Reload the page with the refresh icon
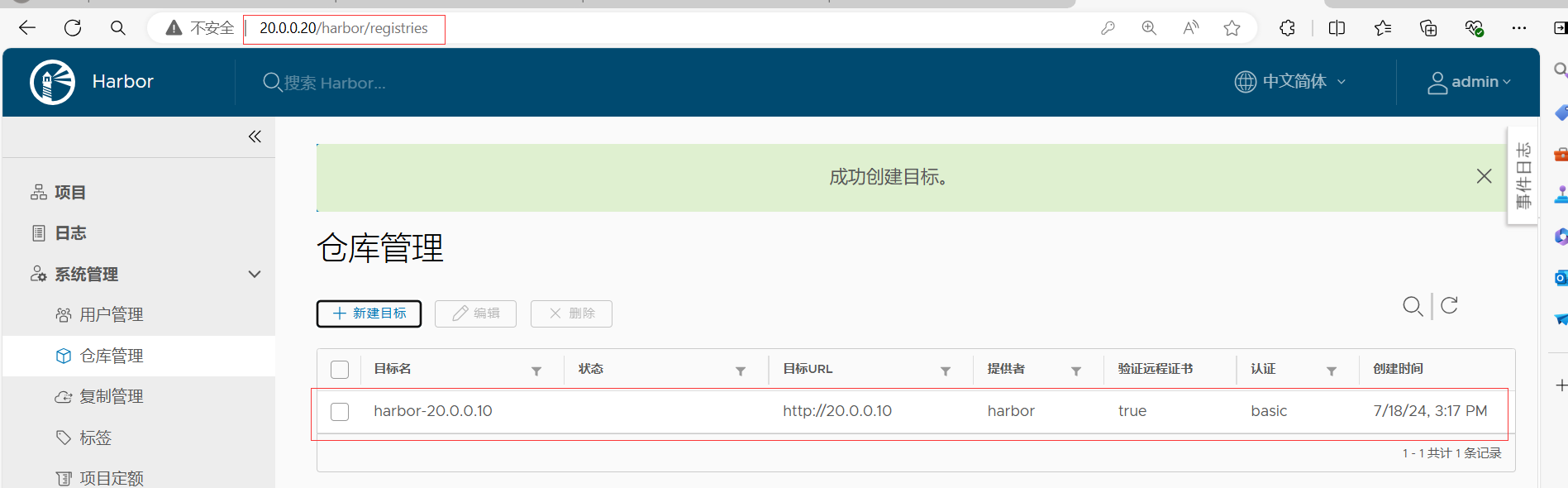 [73, 28]
